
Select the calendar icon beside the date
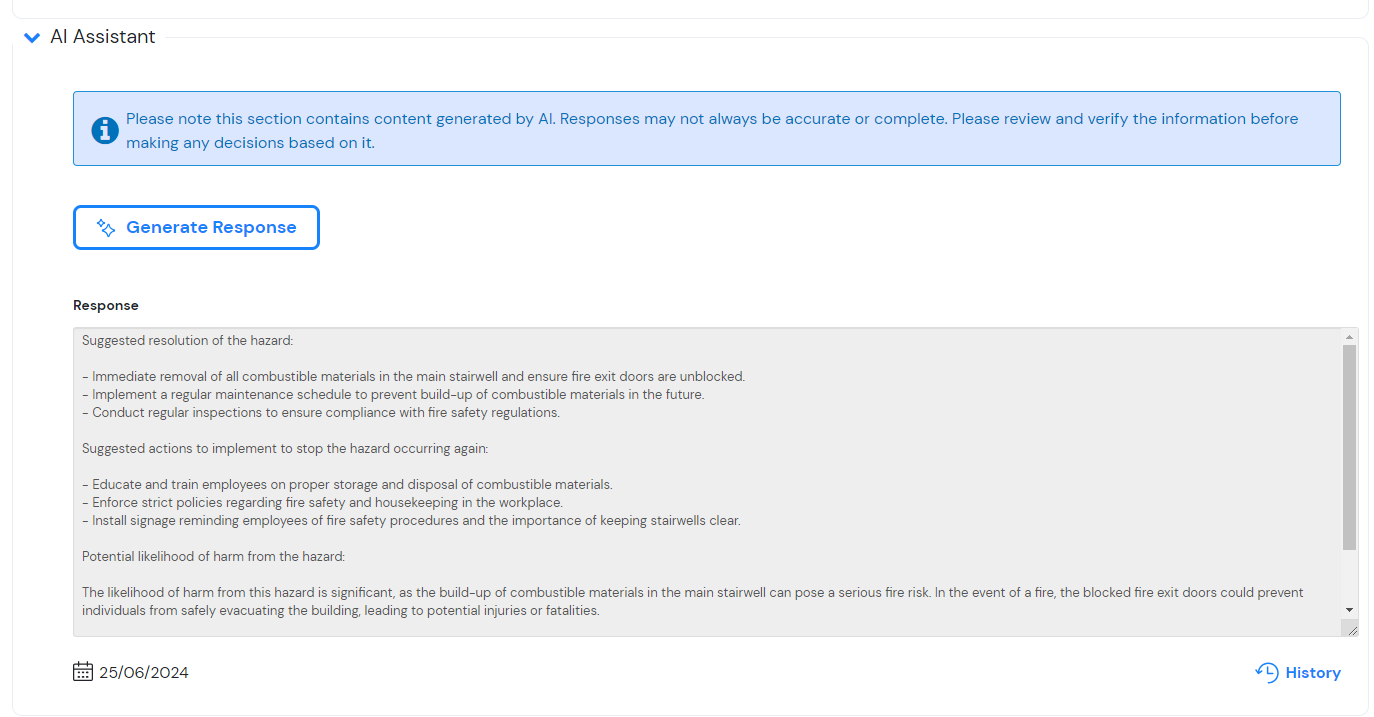(x=82, y=671)
